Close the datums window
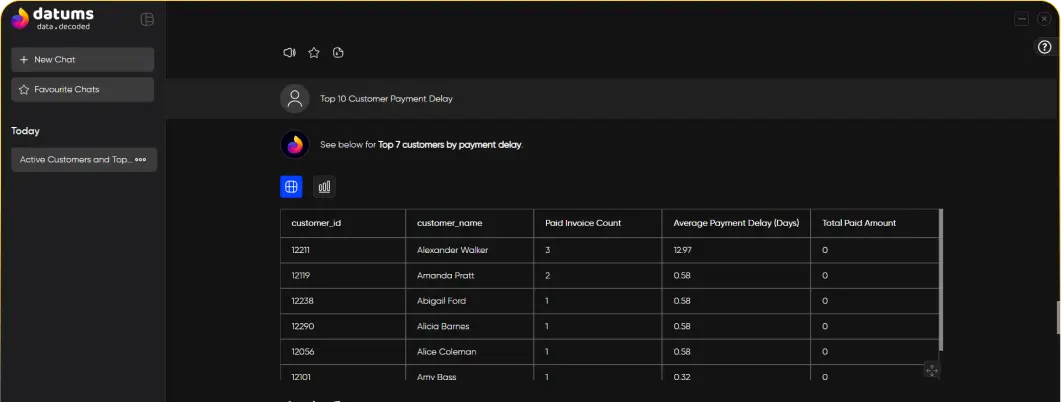This screenshot has width=1061, height=402. 1043,19
